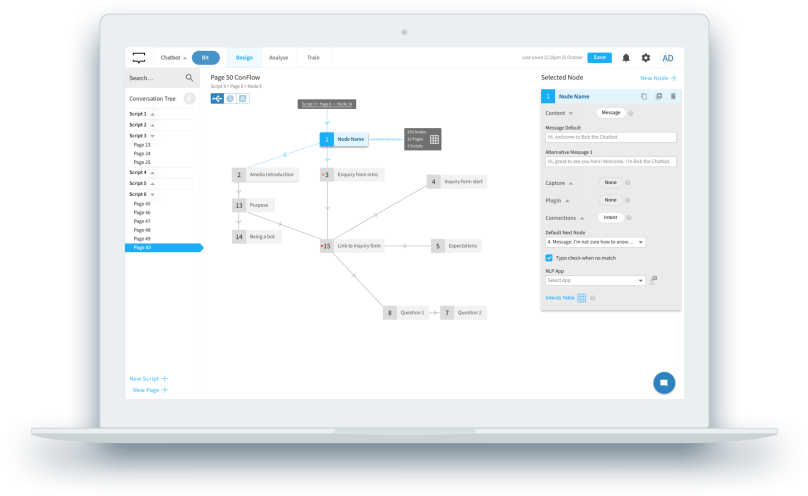Click the Message Default input field
This screenshot has height=496, width=808.
pos(610,138)
